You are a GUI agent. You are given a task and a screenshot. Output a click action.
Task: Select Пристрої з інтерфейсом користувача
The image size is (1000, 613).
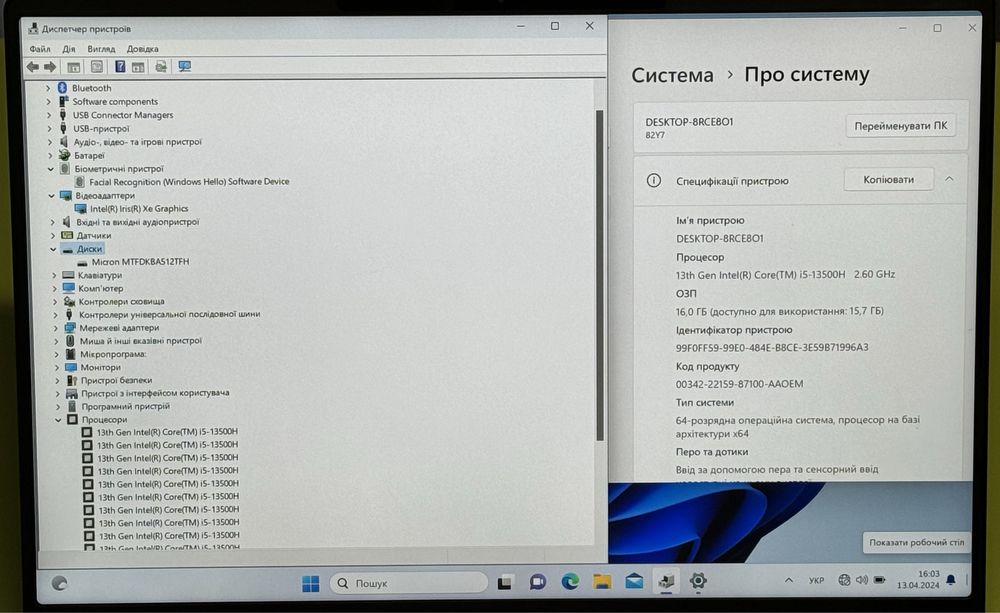[156, 393]
